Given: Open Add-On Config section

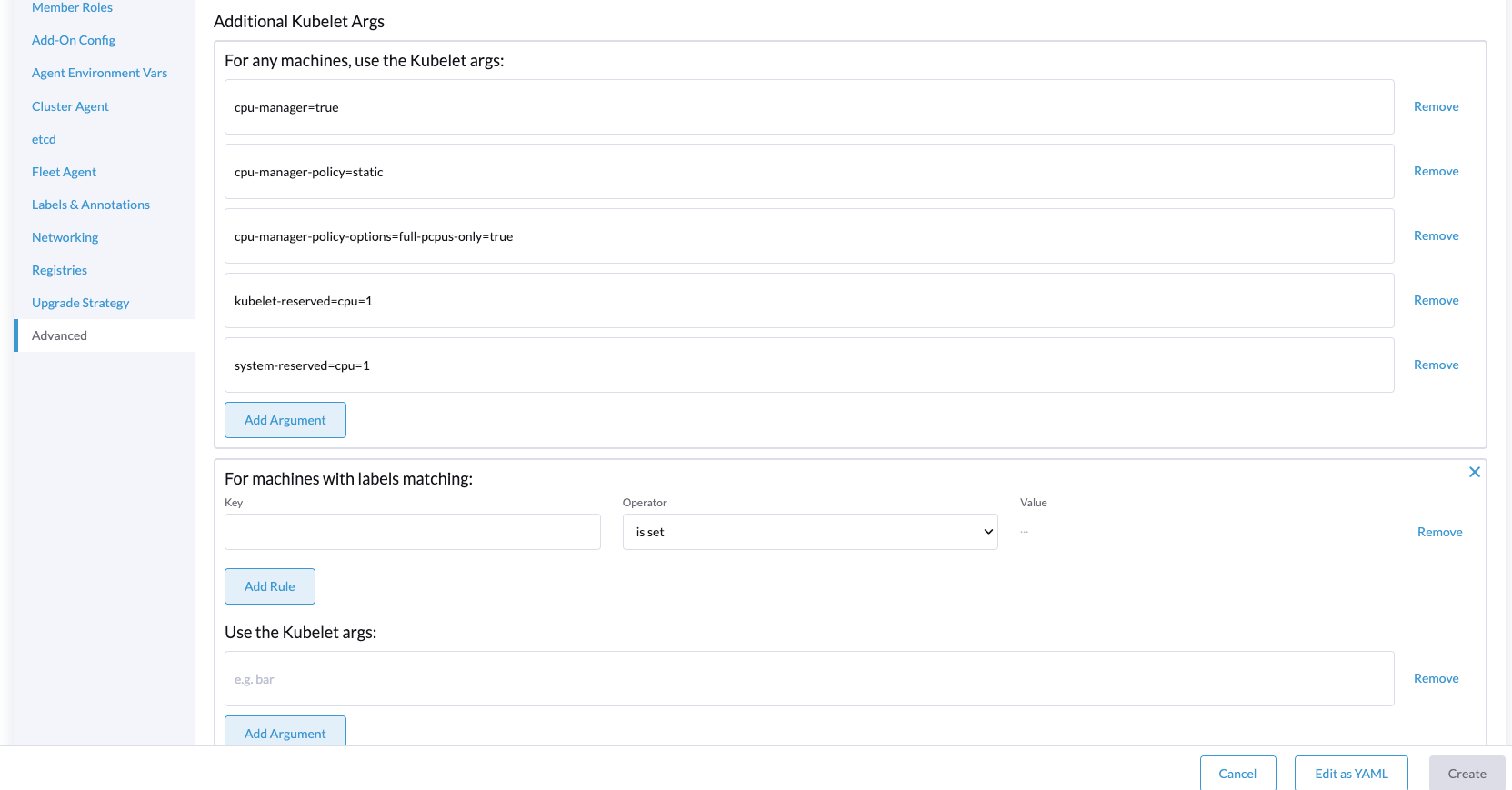Looking at the screenshot, I should click(x=74, y=40).
